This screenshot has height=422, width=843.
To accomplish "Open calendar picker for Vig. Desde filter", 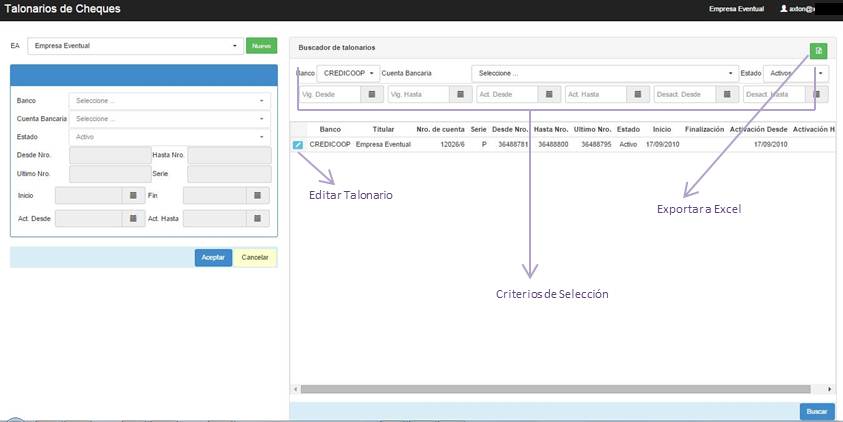I will click(372, 94).
